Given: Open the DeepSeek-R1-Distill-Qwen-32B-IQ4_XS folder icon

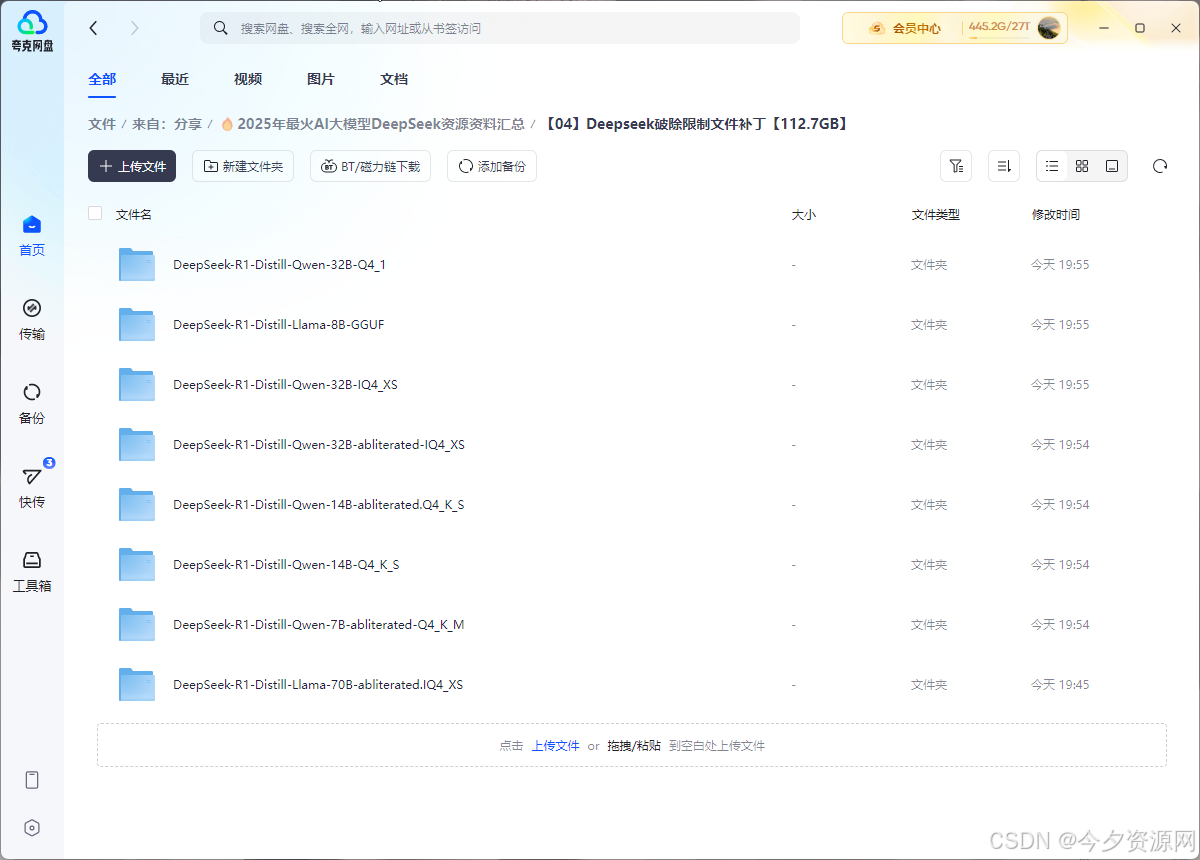Looking at the screenshot, I should click(x=137, y=385).
